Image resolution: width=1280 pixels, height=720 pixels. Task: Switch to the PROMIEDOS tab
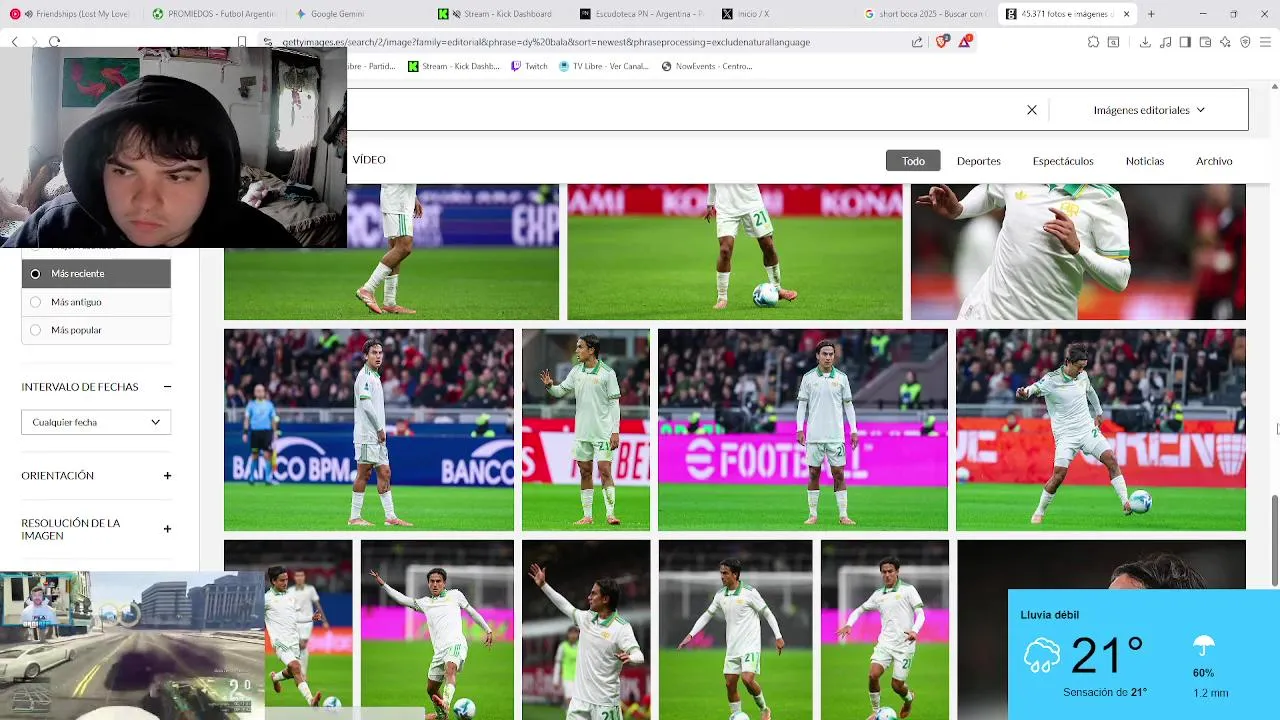[215, 14]
